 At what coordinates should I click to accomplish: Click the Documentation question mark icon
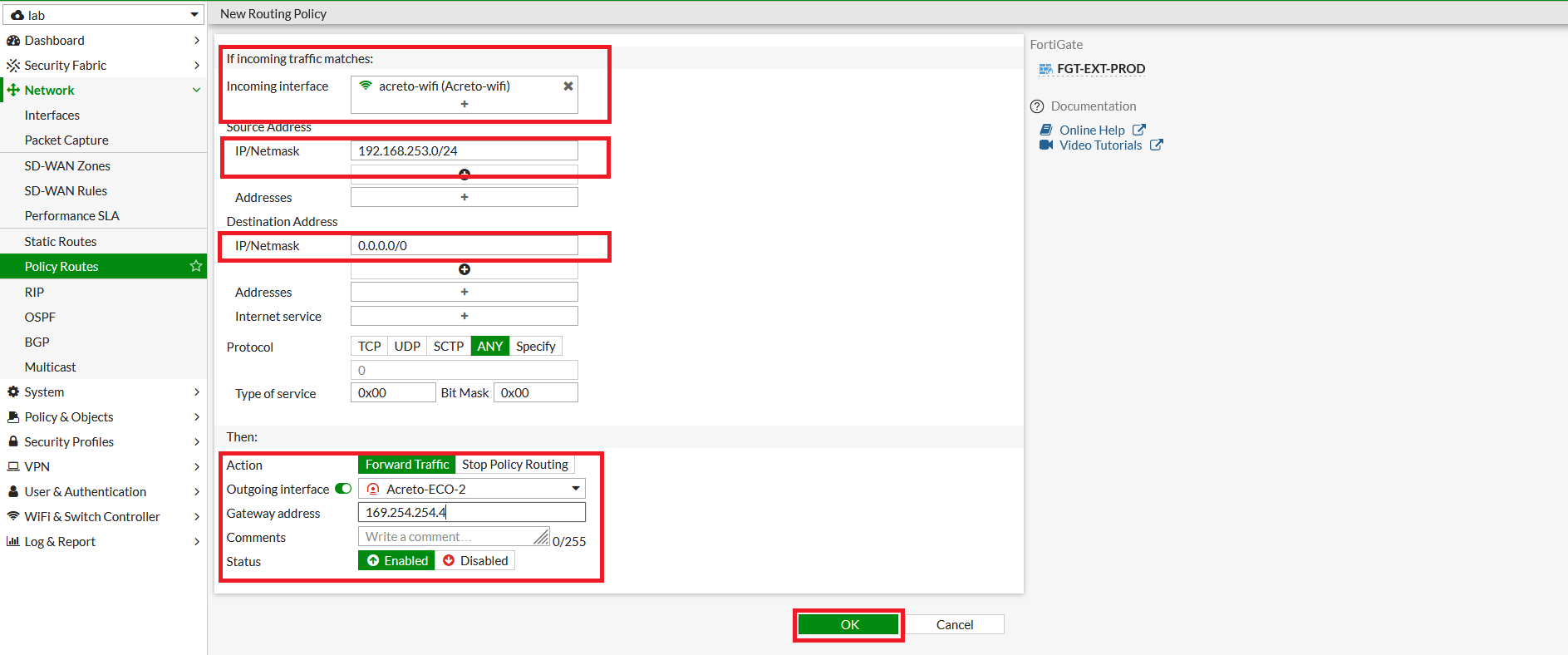pyautogui.click(x=1037, y=106)
